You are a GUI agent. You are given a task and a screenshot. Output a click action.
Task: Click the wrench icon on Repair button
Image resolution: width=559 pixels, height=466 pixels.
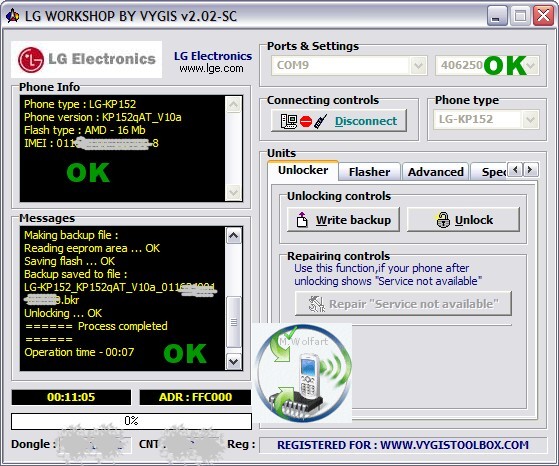click(317, 304)
